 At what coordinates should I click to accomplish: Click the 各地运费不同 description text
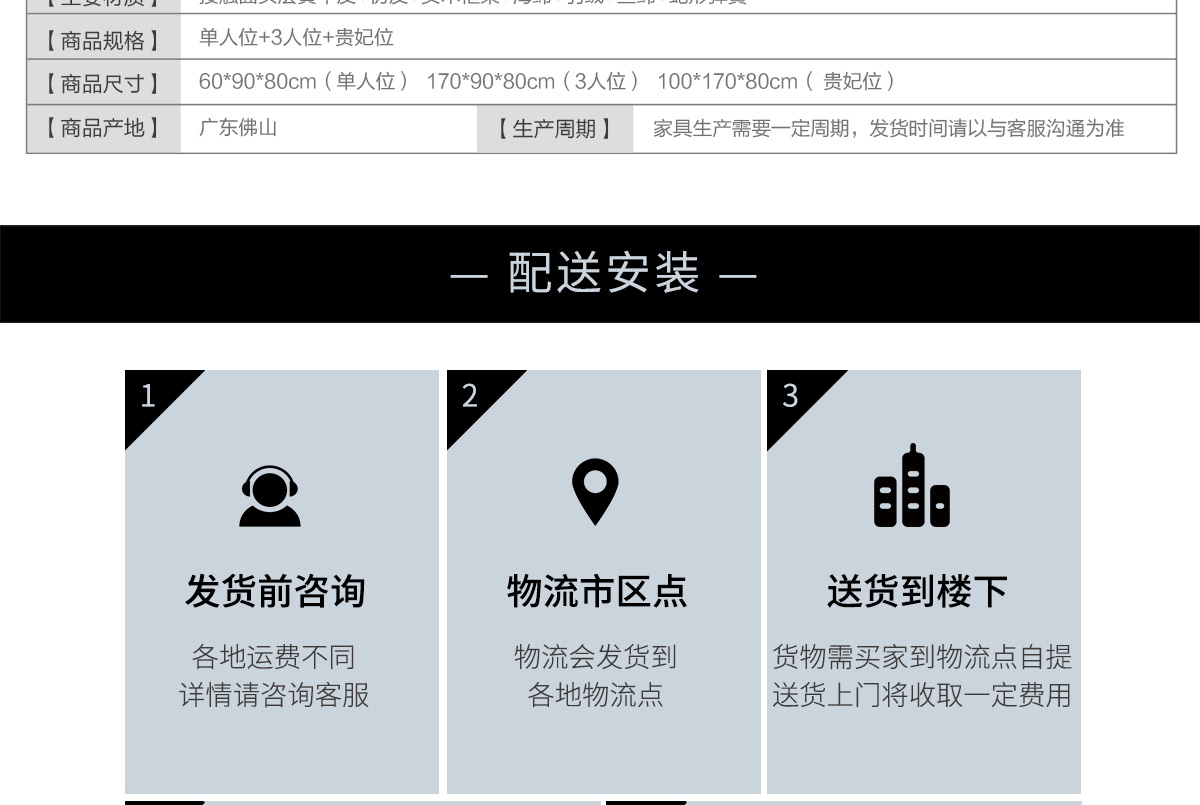coord(274,657)
